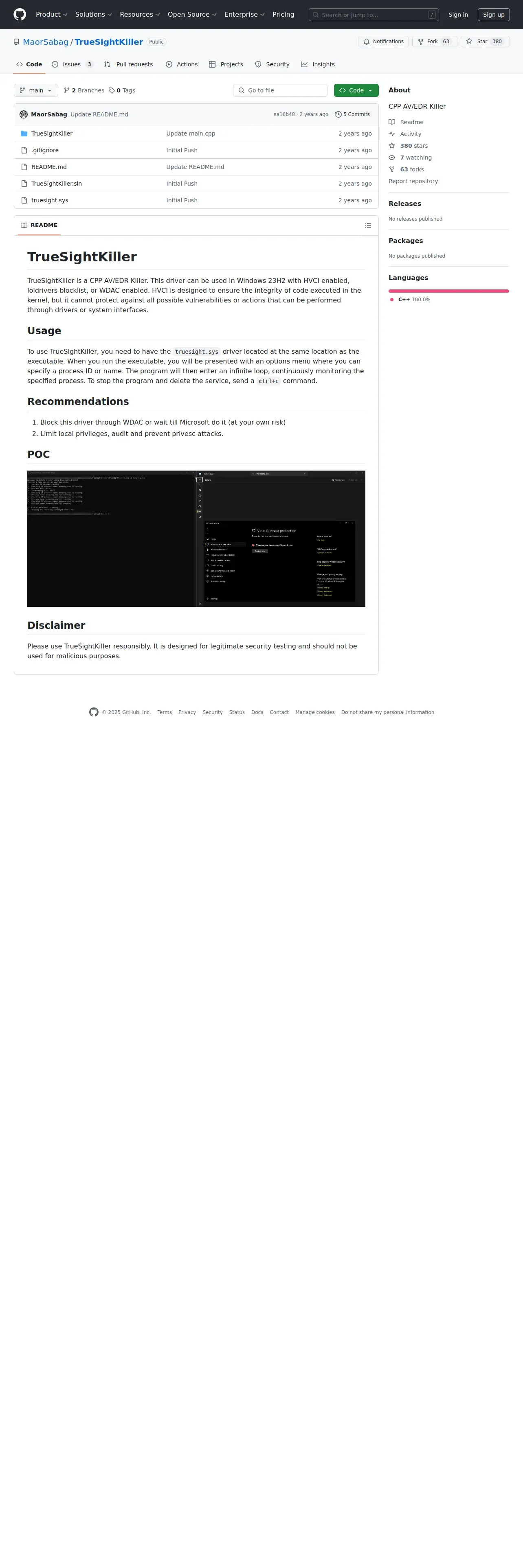Open the Packages heading link
The image size is (523, 1568).
tap(406, 241)
